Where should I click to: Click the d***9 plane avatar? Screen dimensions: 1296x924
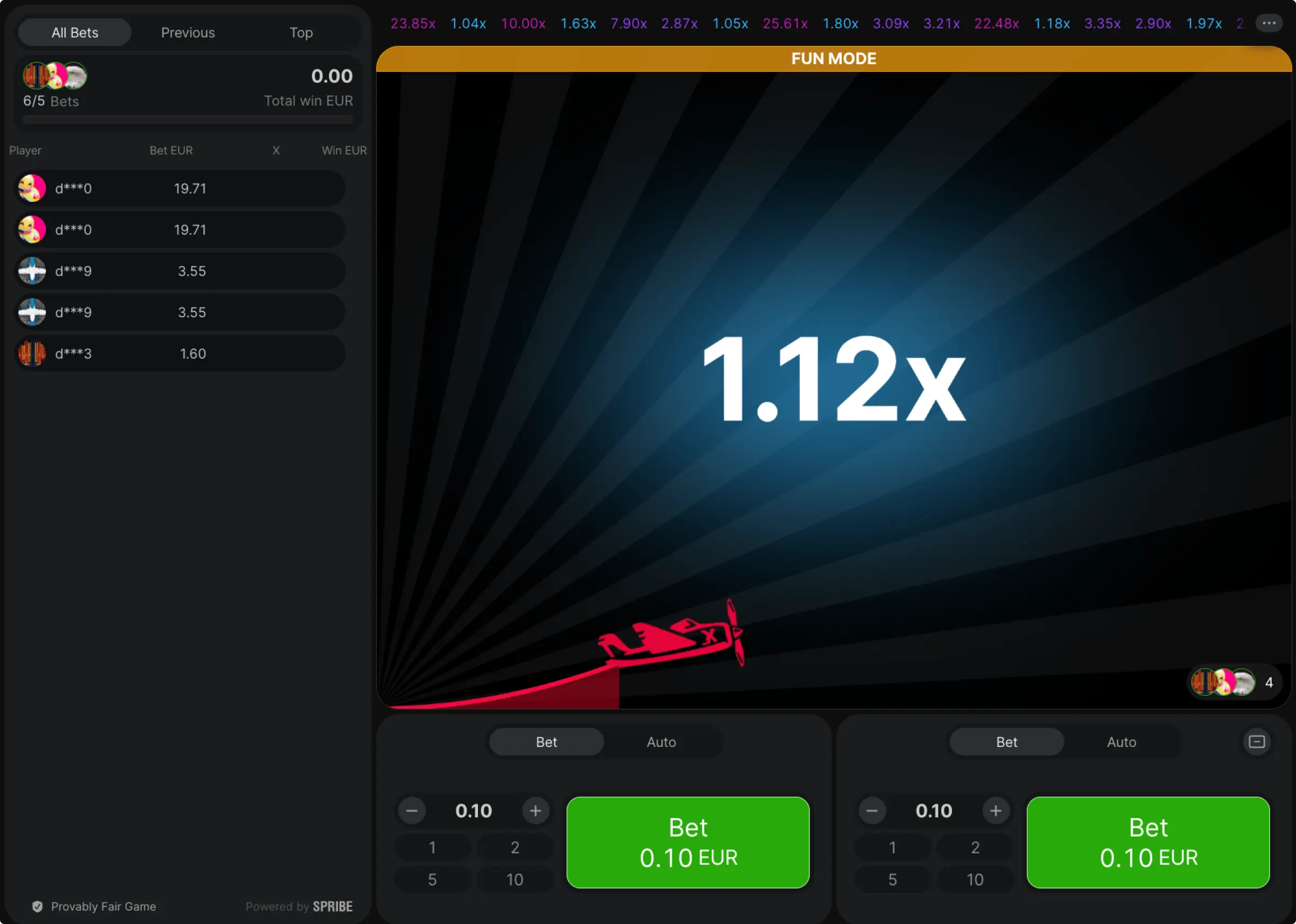[x=32, y=271]
